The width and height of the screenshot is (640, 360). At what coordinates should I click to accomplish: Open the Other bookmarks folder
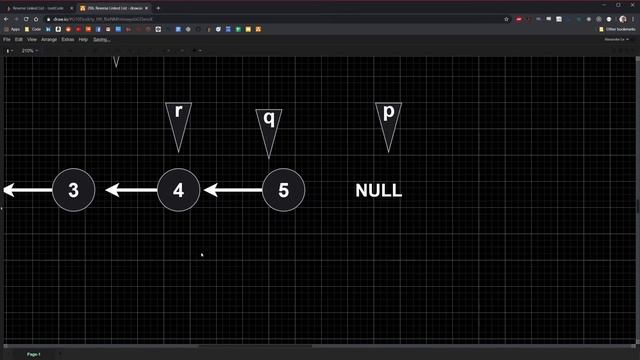[x=617, y=29]
